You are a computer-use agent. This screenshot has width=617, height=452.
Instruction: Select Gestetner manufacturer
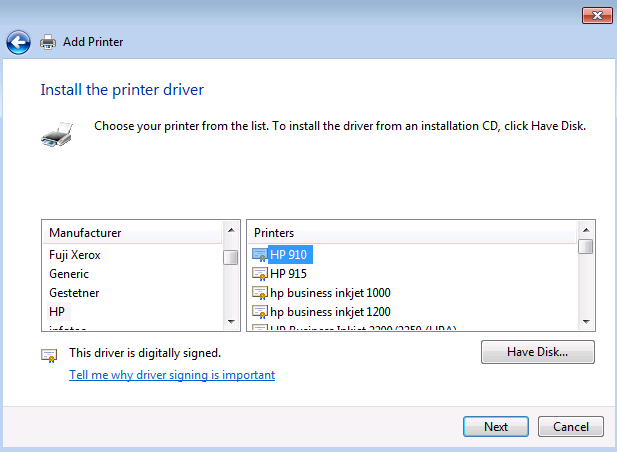pyautogui.click(x=74, y=293)
